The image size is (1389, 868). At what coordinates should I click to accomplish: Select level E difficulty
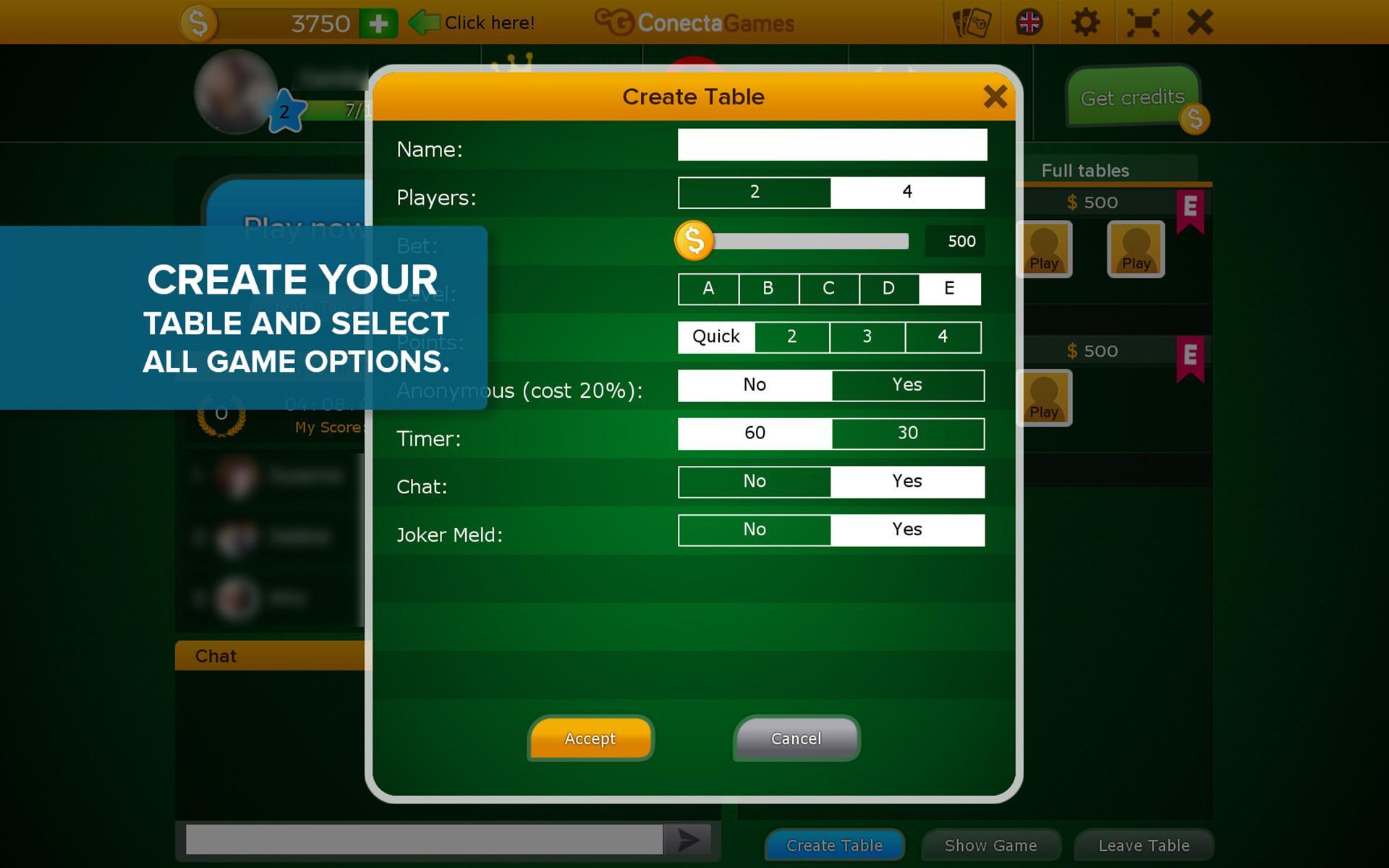pos(947,288)
